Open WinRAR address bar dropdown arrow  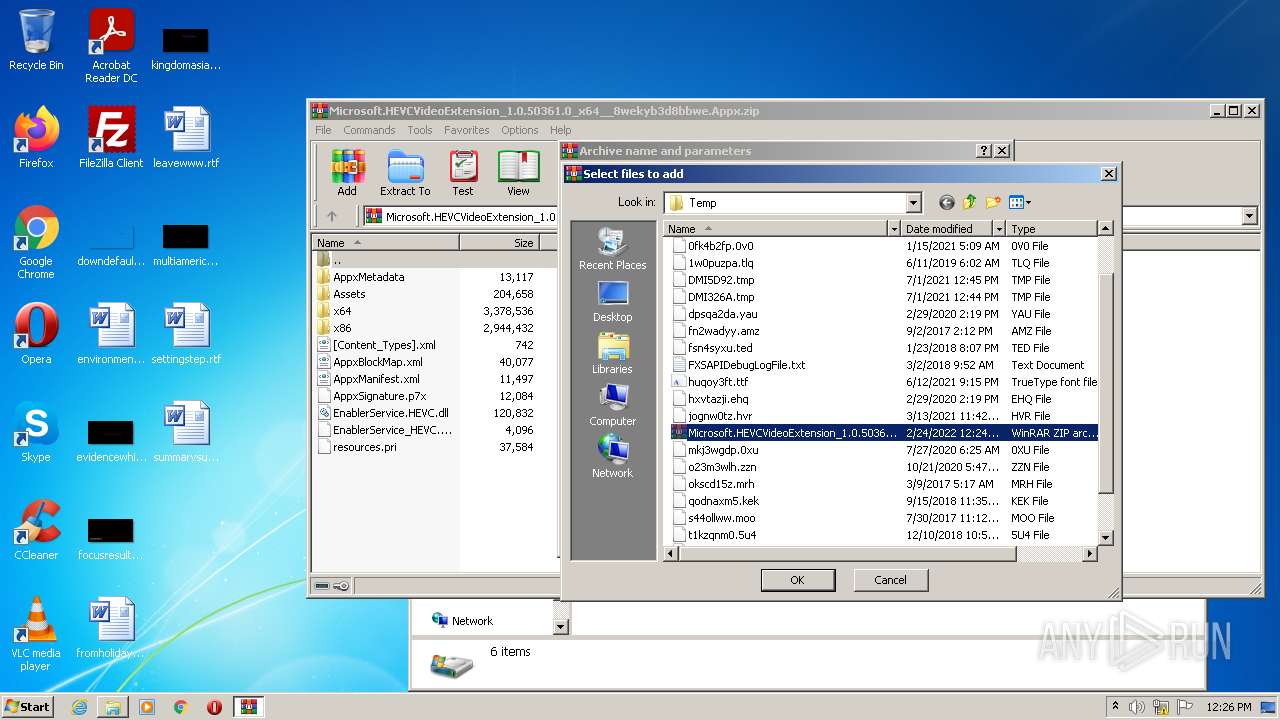1249,216
